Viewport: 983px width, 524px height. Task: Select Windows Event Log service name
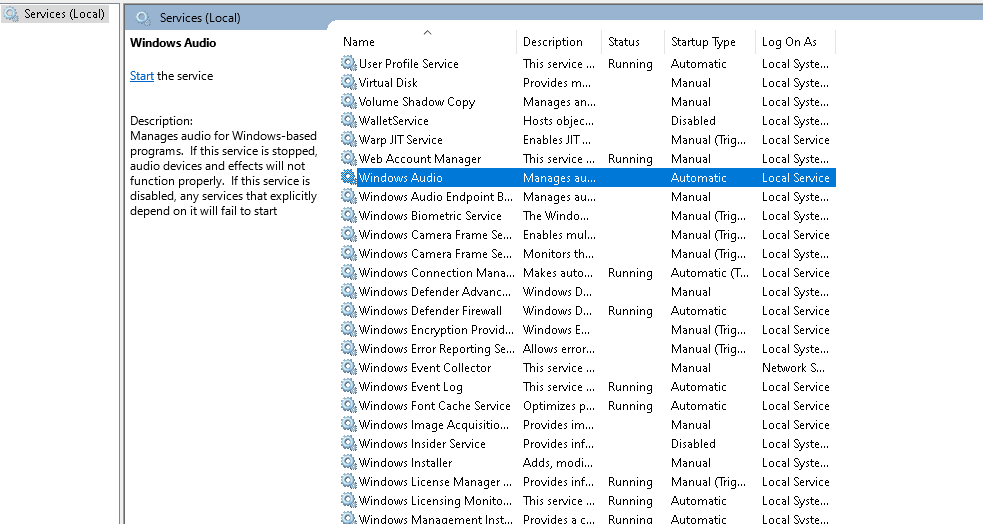point(410,387)
